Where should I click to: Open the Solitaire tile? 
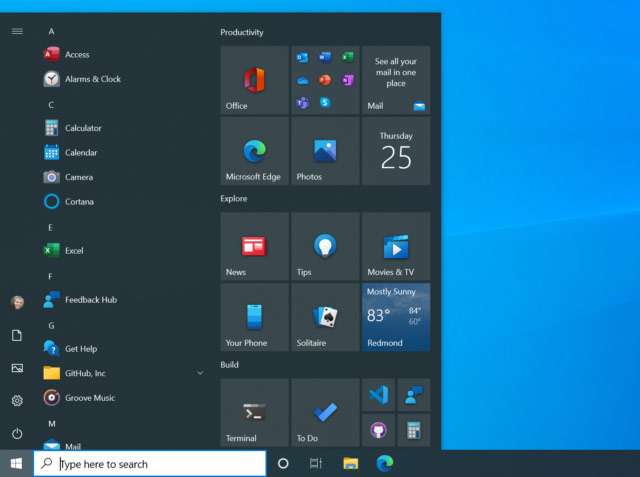tap(325, 317)
